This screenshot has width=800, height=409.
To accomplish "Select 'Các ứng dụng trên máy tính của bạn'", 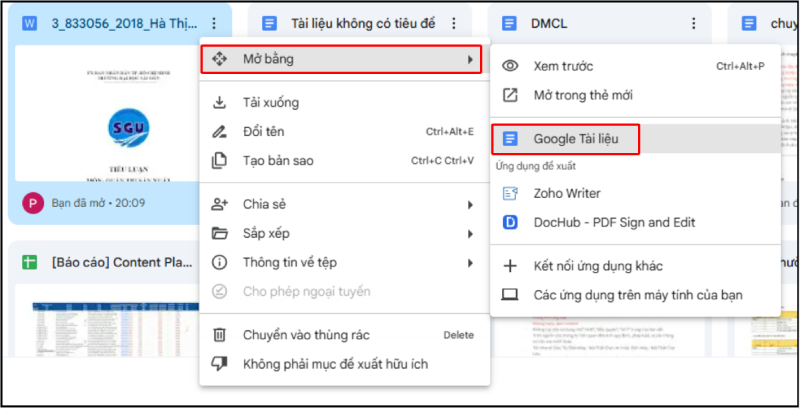I will point(635,295).
